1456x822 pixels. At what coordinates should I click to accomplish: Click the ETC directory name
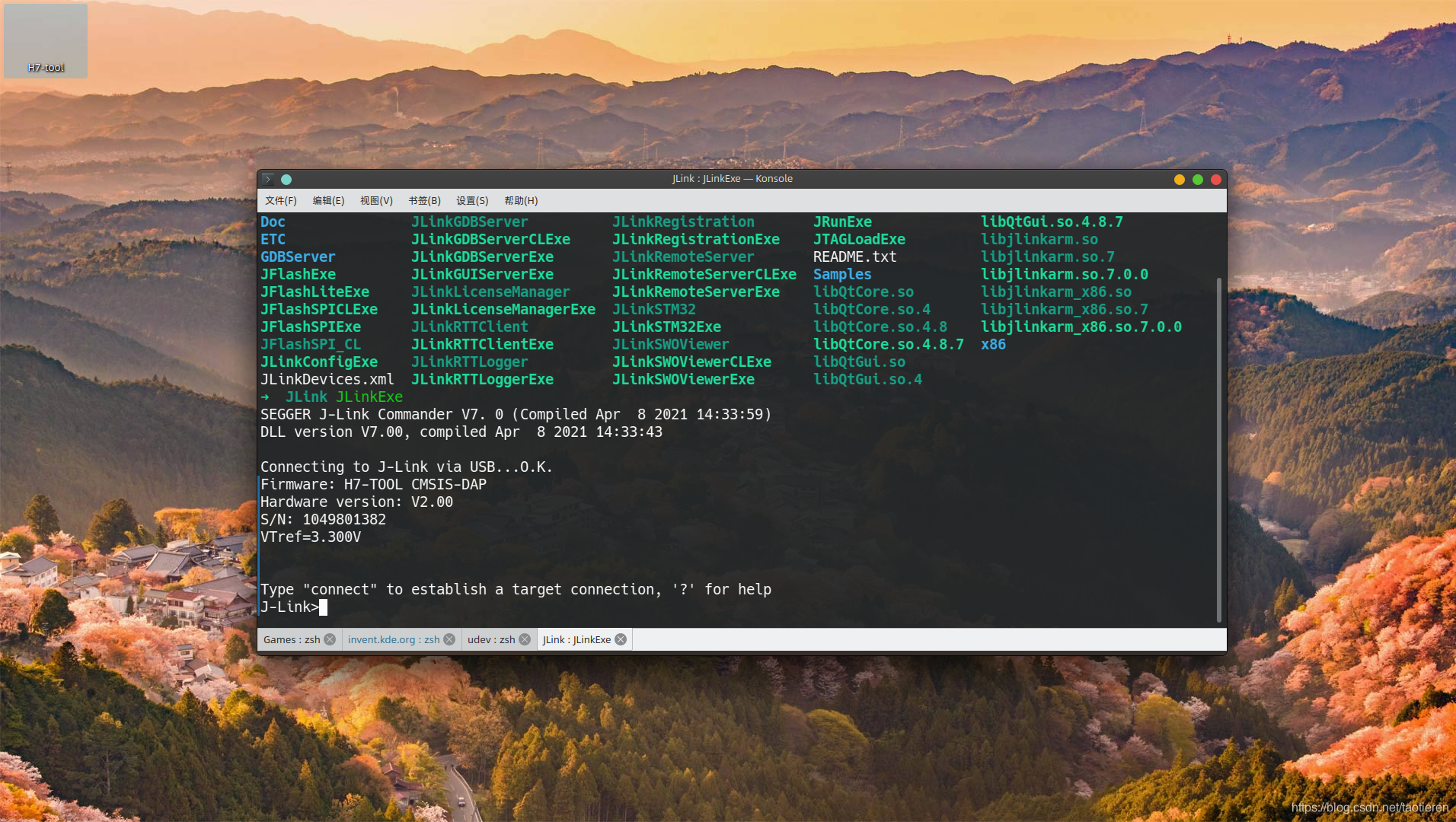click(x=273, y=240)
